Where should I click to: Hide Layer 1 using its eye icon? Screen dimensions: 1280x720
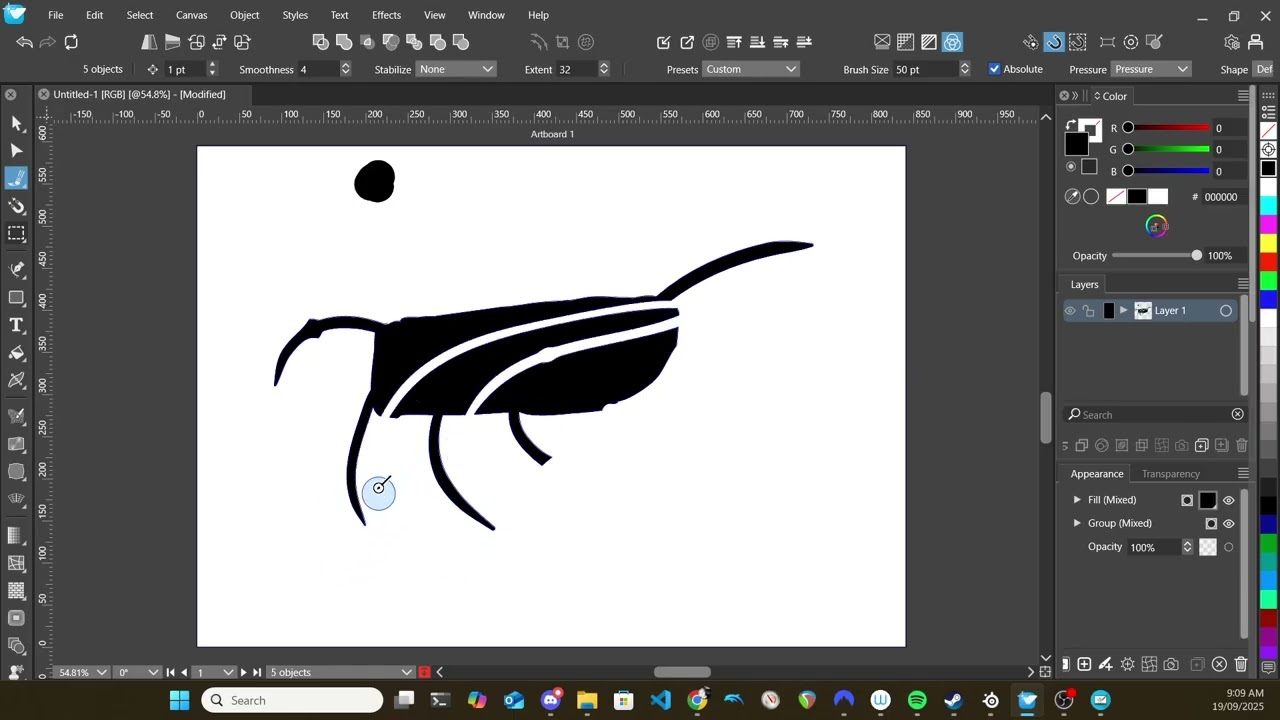coord(1070,311)
